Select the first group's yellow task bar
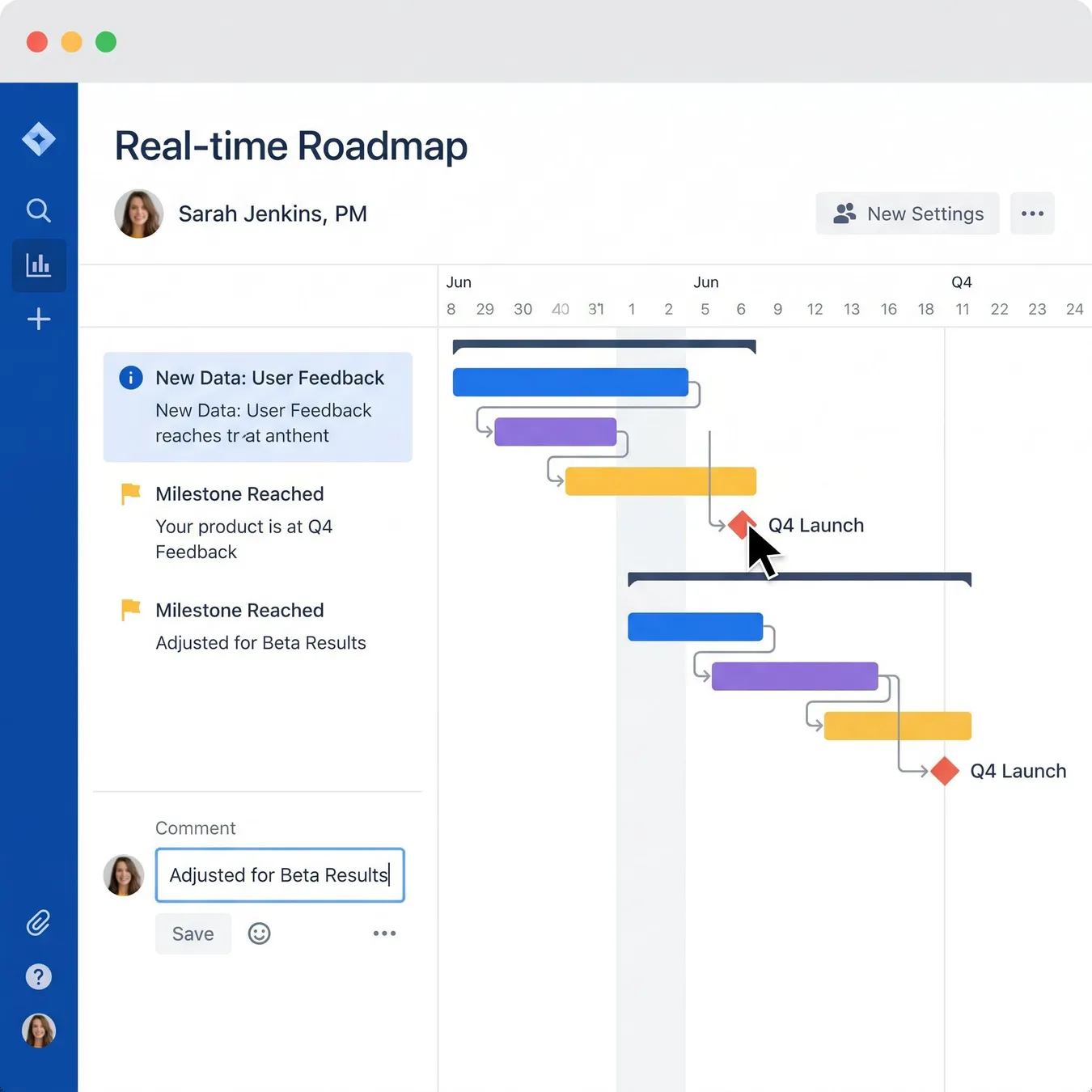The width and height of the screenshot is (1092, 1092). tap(660, 481)
